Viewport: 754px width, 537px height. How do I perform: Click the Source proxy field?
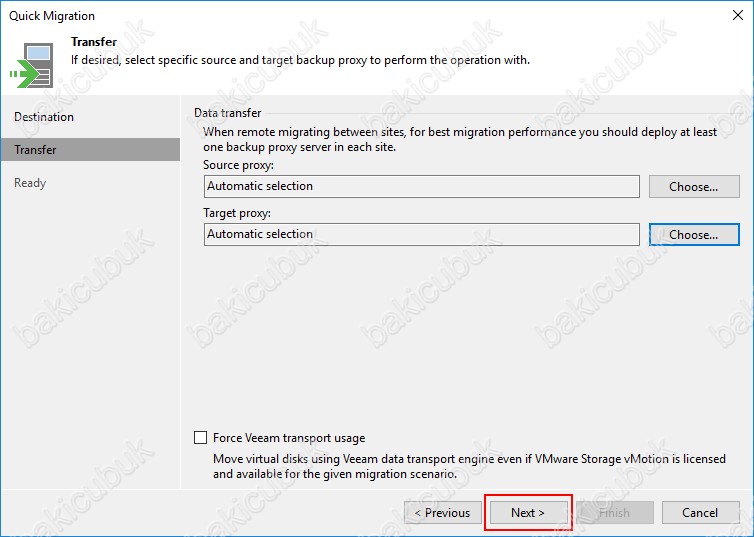(x=422, y=187)
